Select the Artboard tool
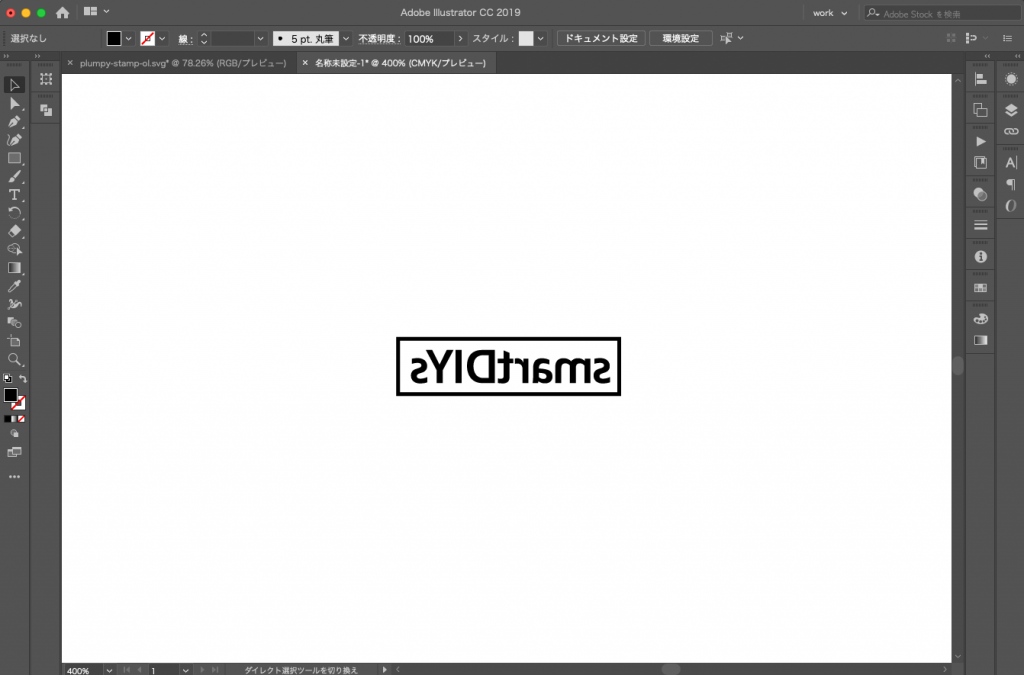 click(x=14, y=341)
